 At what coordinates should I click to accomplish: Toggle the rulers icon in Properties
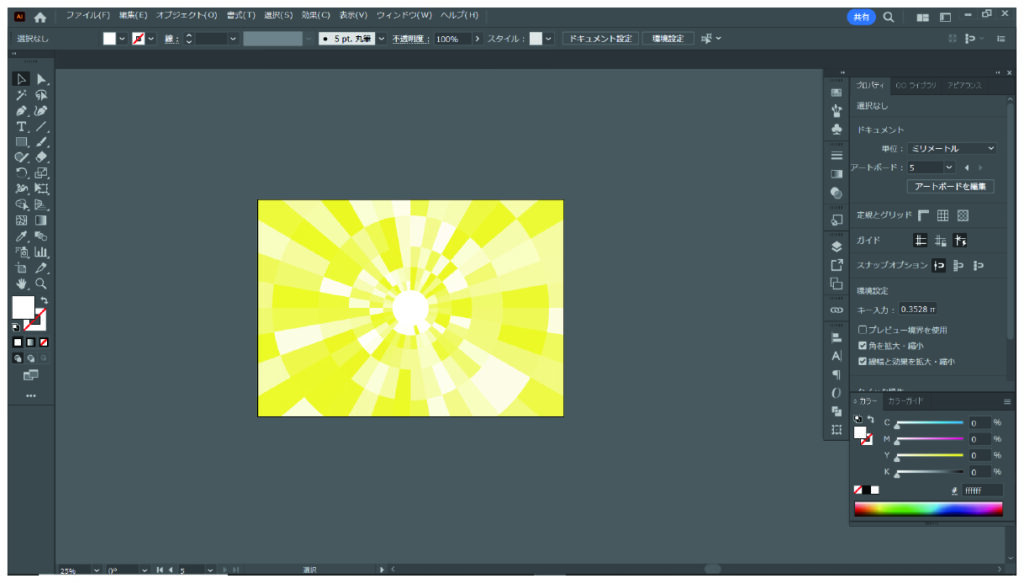[x=923, y=215]
